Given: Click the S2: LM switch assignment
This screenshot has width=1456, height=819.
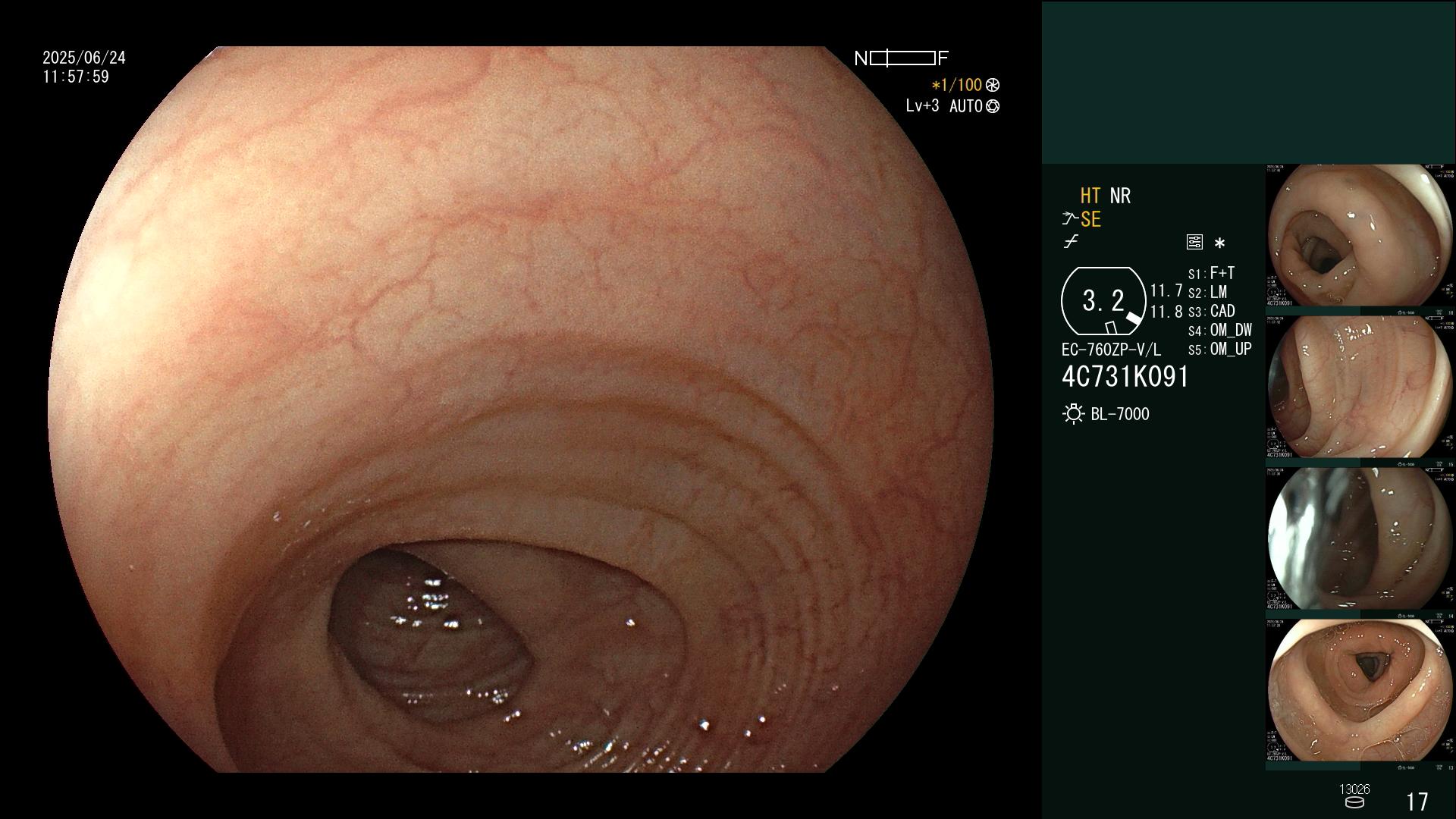Looking at the screenshot, I should (x=1207, y=292).
